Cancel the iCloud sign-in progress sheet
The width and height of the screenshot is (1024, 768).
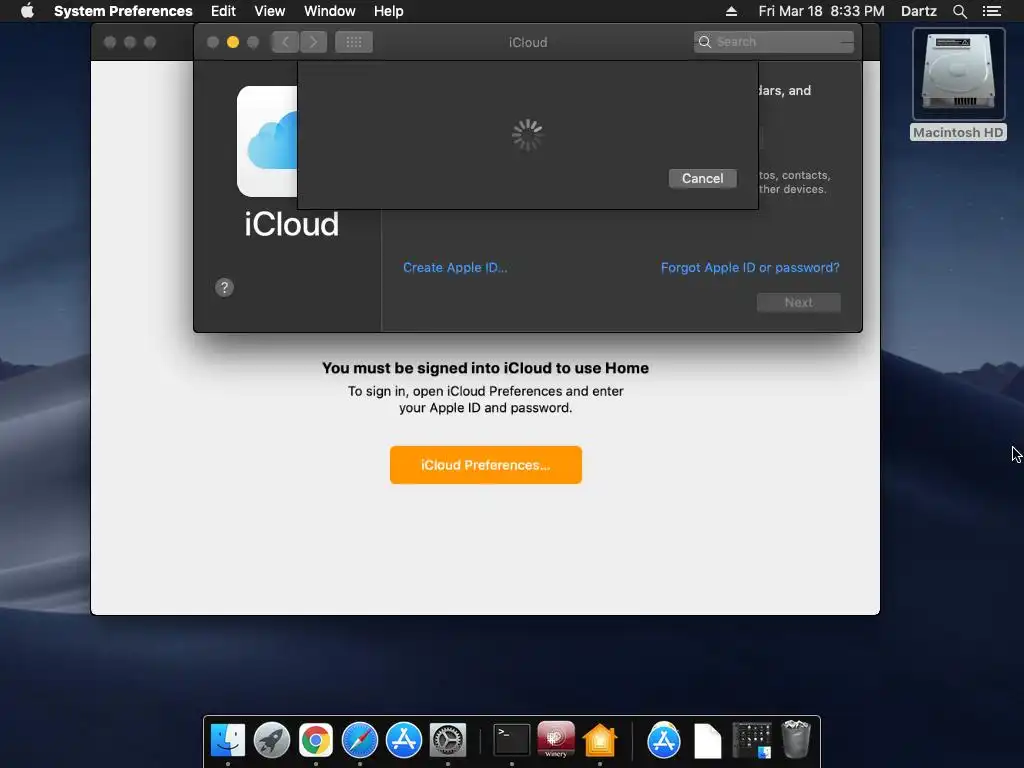pos(703,178)
